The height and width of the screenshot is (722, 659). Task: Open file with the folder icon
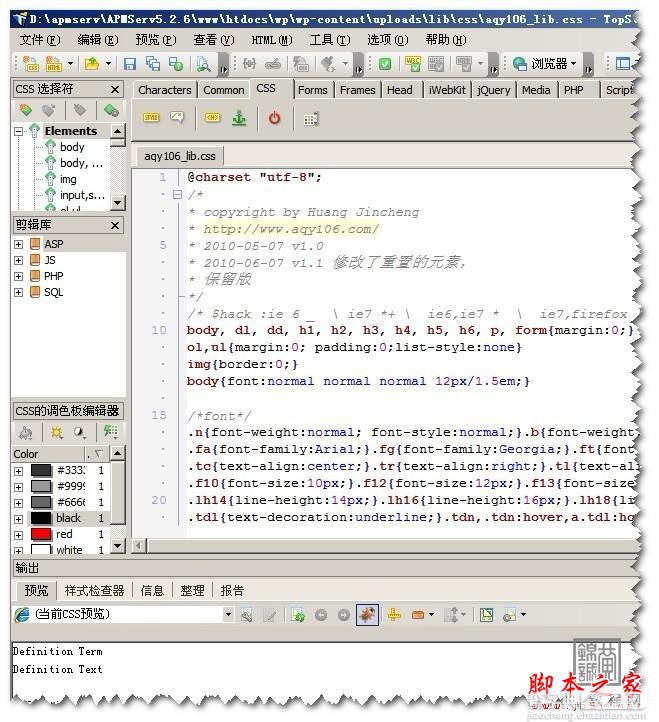92,64
